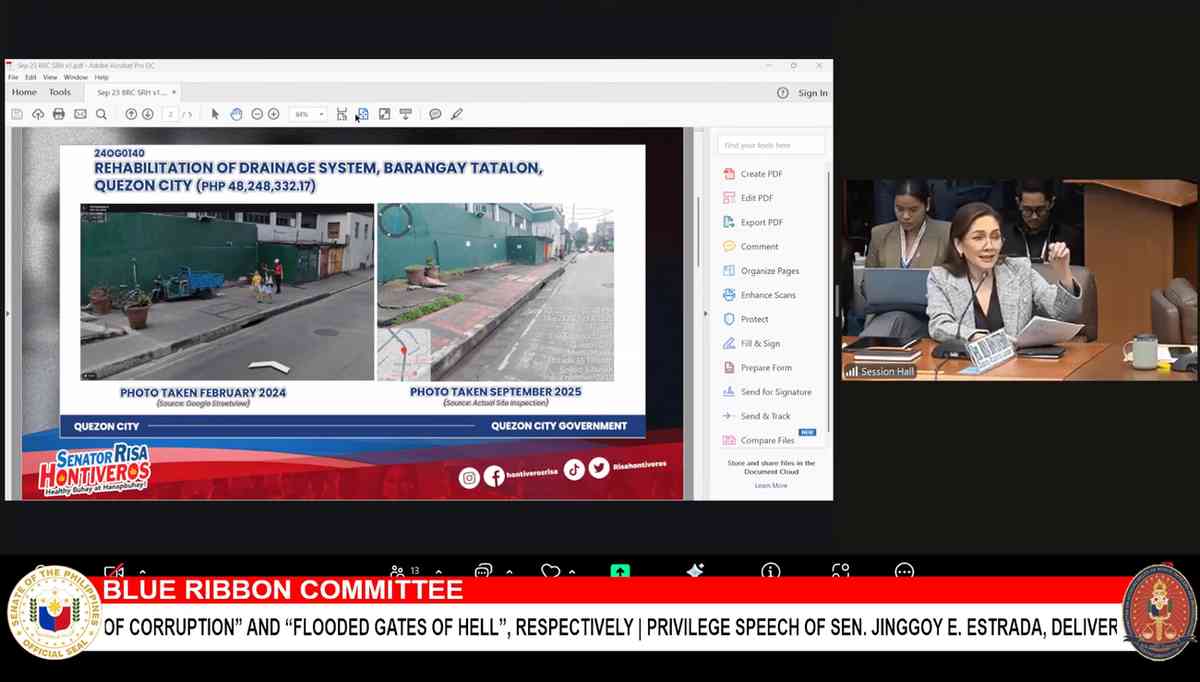Open the zoom percentage dropdown
The height and width of the screenshot is (682, 1200).
click(x=320, y=113)
